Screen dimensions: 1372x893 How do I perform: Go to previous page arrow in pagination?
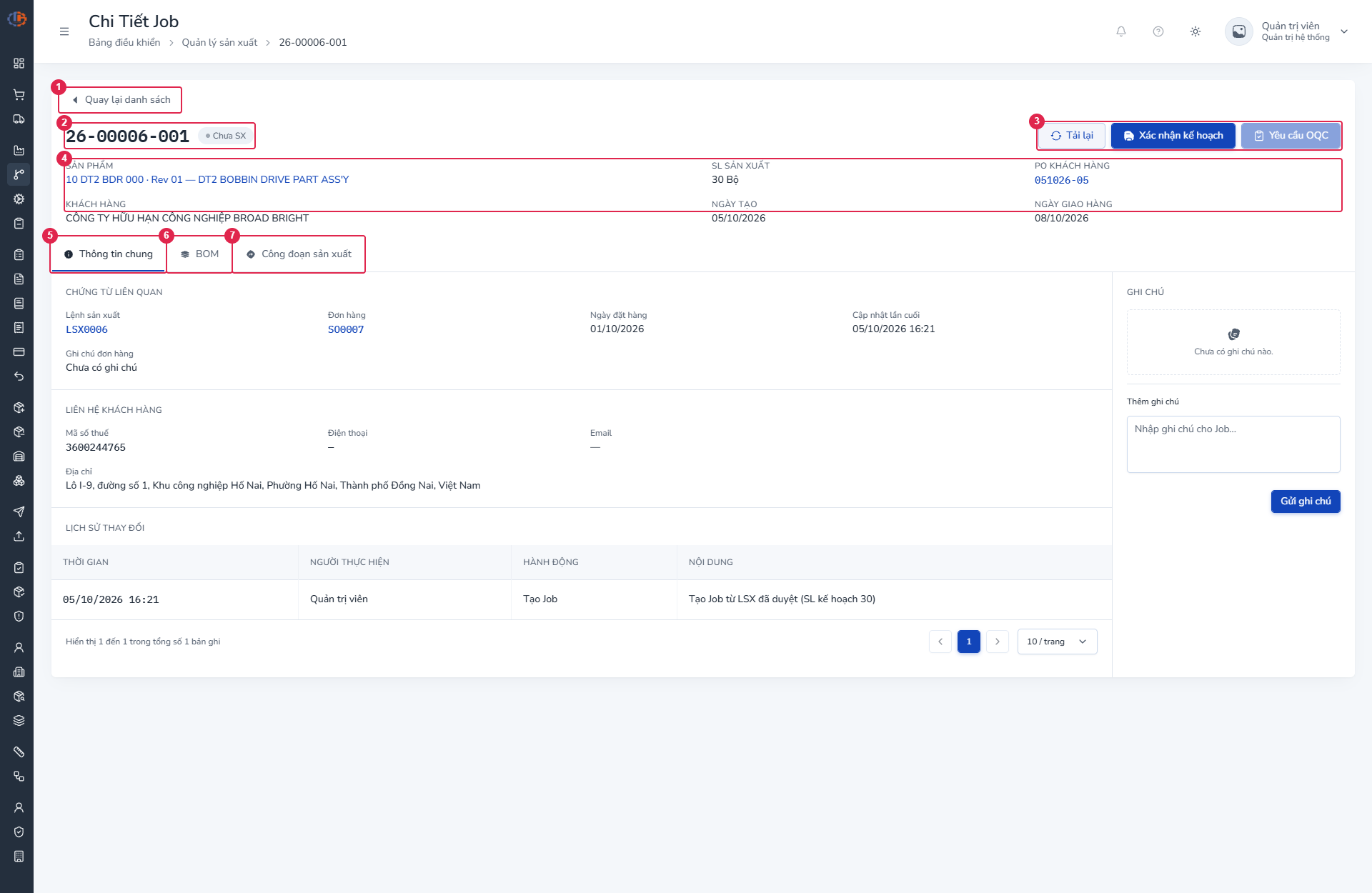click(x=940, y=642)
